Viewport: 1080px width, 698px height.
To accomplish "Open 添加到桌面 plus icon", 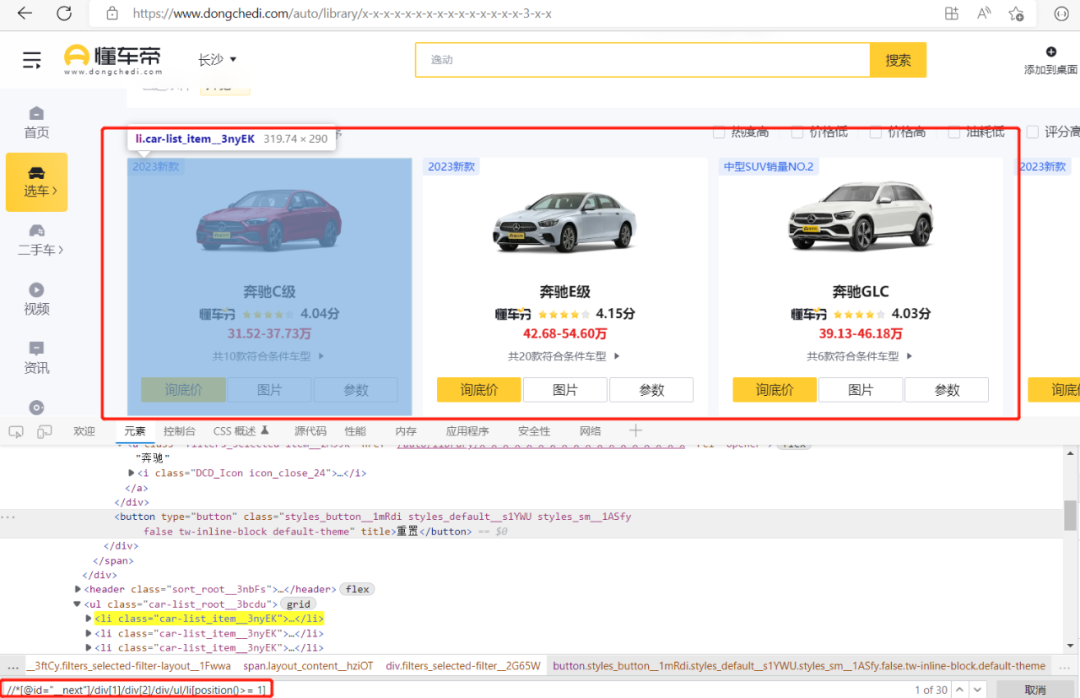I will (x=1051, y=52).
